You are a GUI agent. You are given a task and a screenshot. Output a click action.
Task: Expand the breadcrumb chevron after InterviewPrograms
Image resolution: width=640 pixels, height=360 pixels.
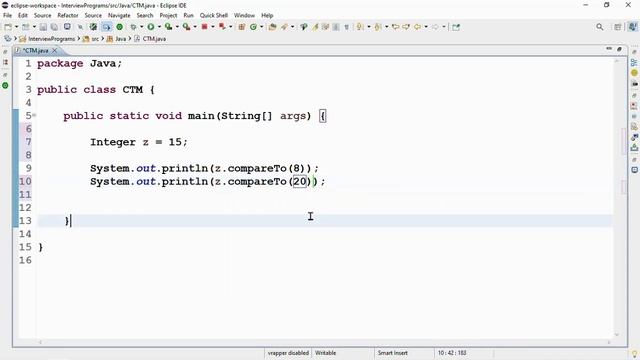click(x=79, y=39)
